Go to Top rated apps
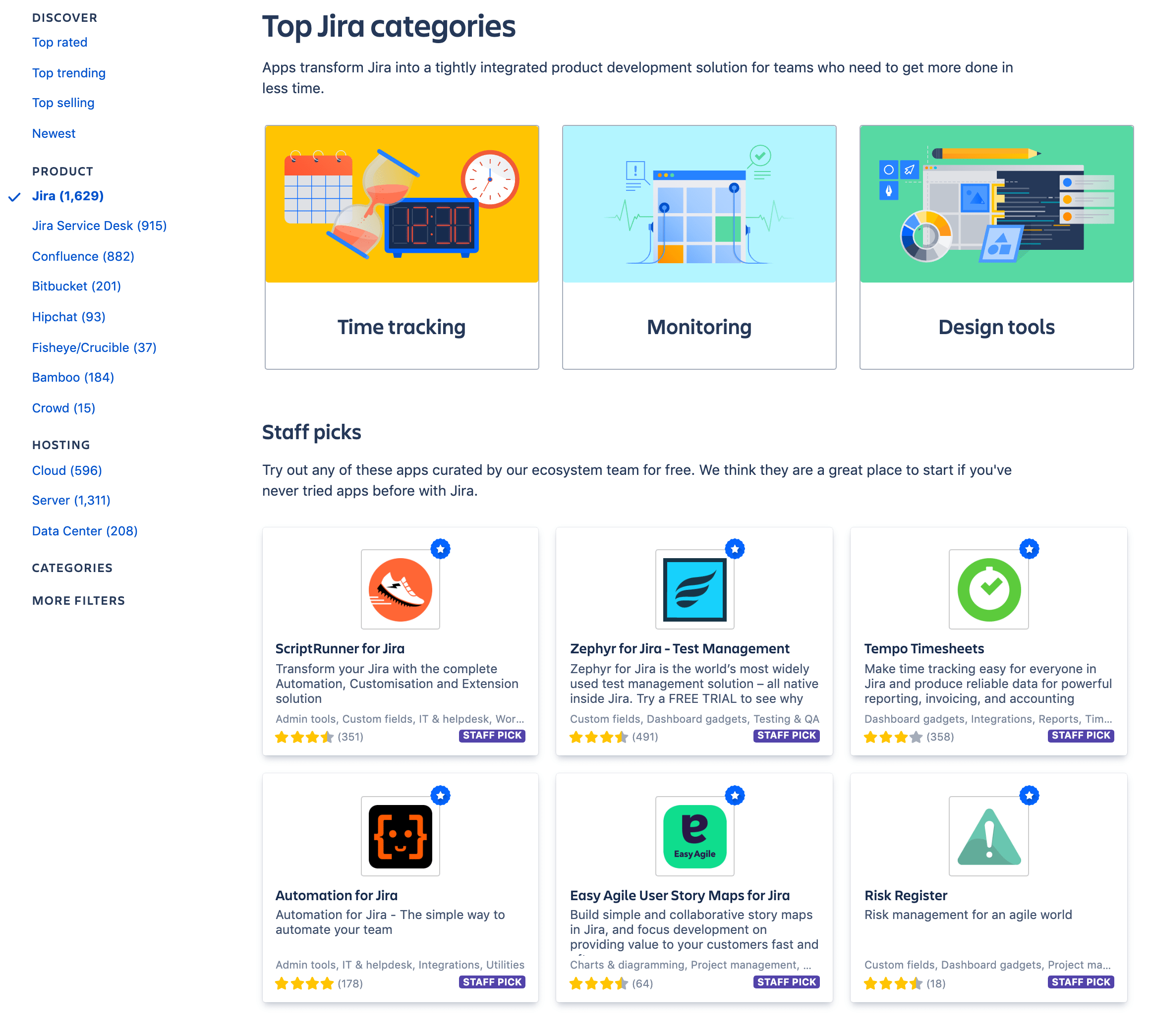The width and height of the screenshot is (1149, 1036). [60, 43]
